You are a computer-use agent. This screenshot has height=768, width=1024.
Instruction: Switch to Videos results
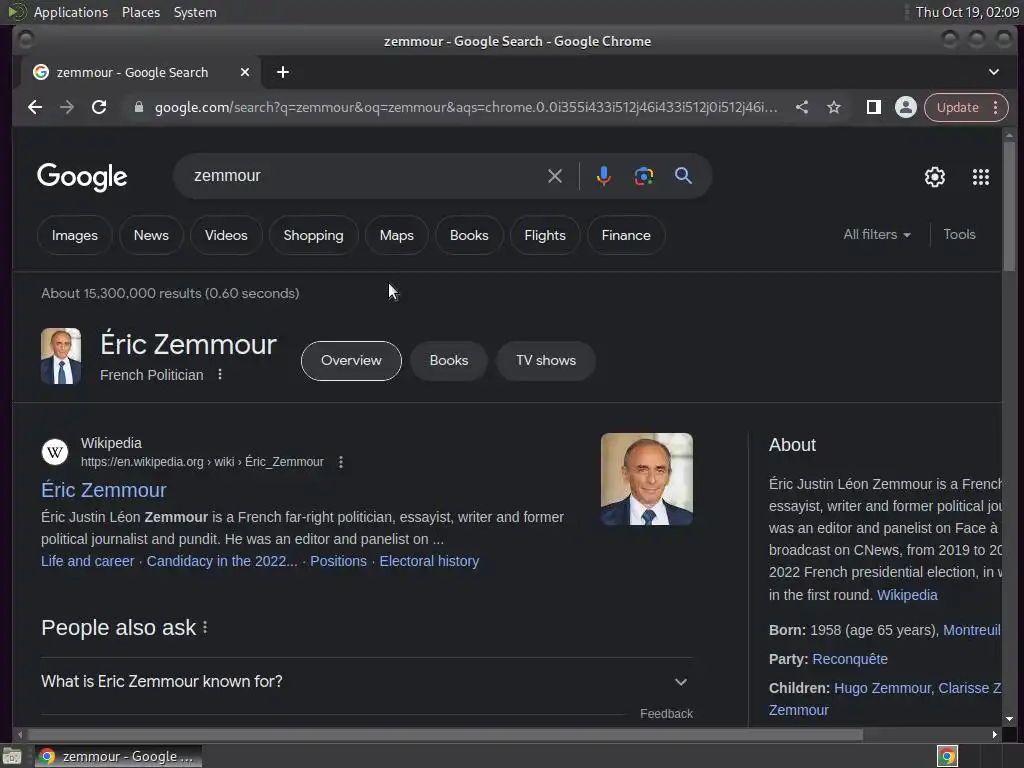tap(226, 235)
